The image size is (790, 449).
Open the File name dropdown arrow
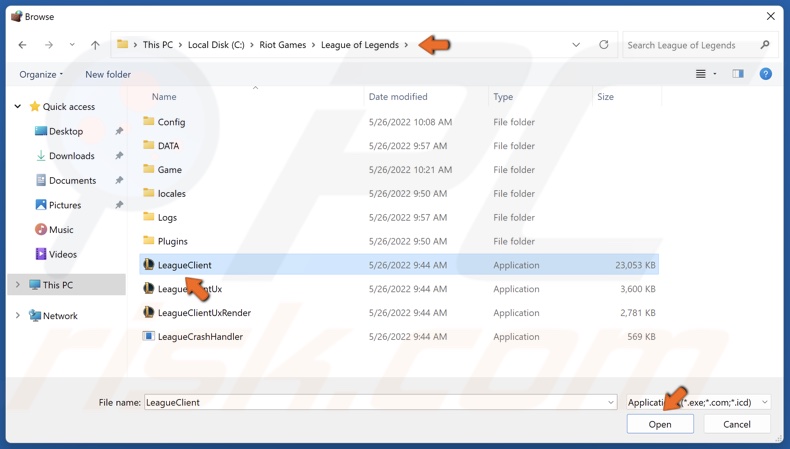[x=611, y=402]
